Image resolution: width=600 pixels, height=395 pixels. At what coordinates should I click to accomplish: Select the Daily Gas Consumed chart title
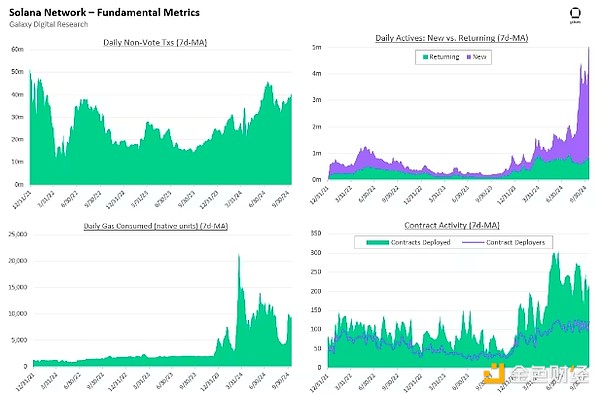click(156, 226)
